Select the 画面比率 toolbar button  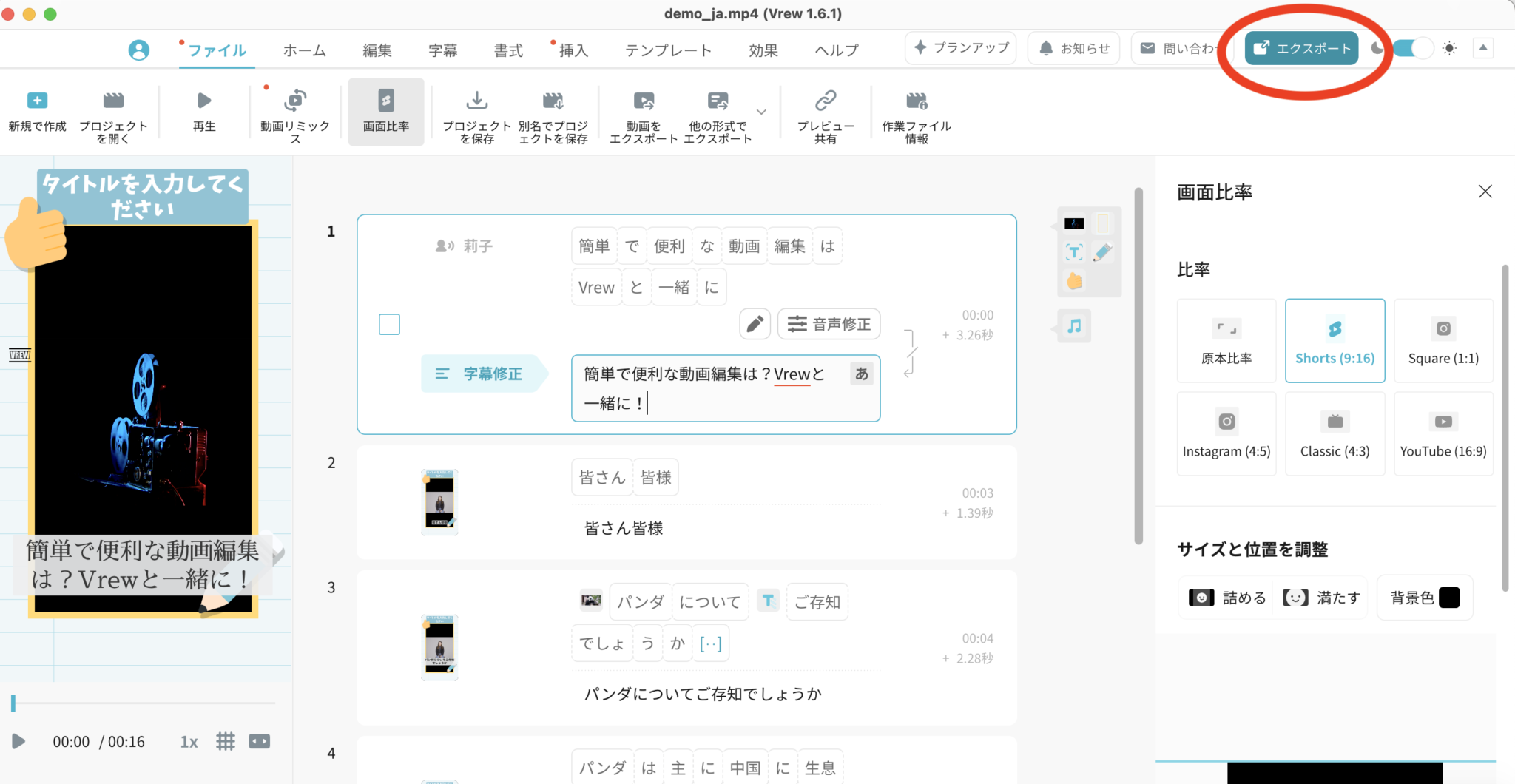(x=386, y=112)
